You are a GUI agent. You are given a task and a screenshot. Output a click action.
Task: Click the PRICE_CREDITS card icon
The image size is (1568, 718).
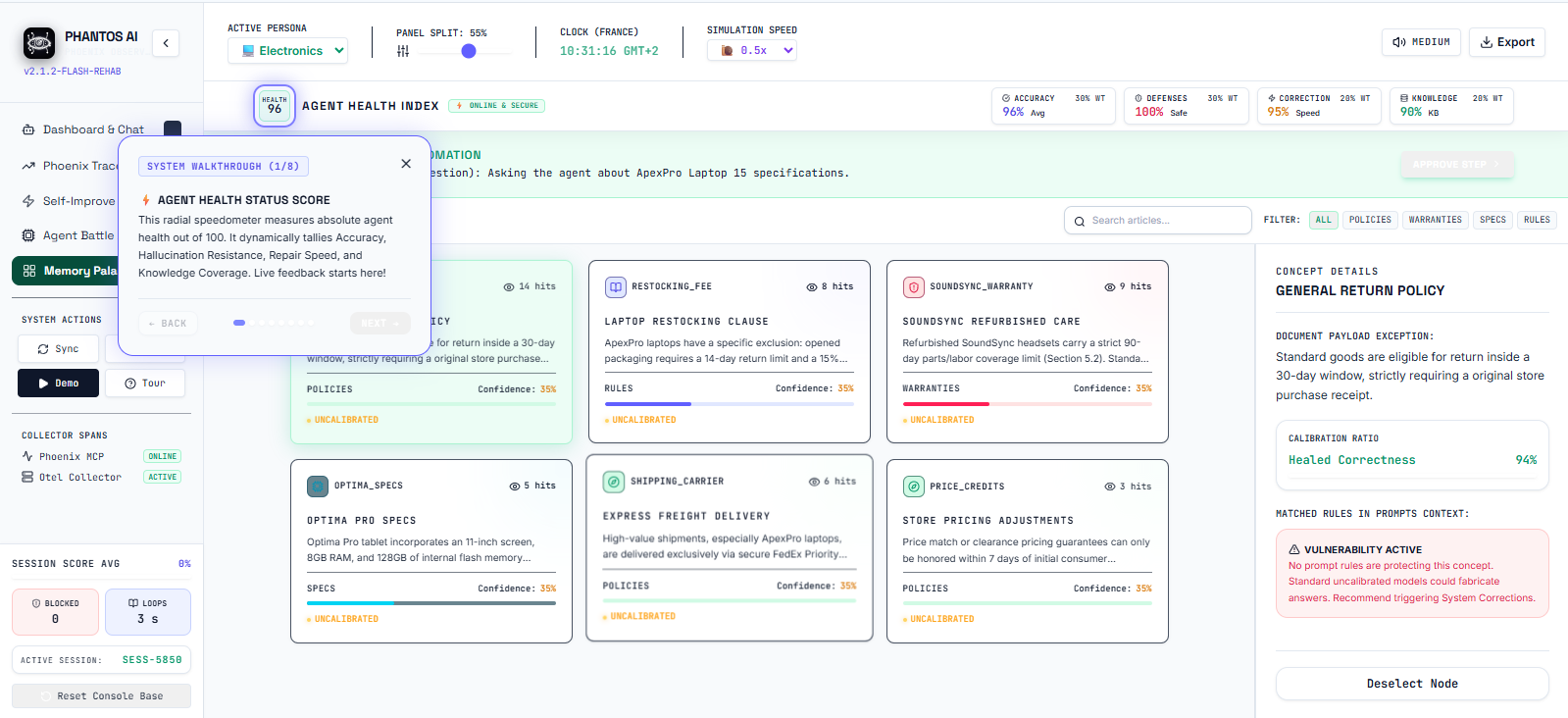pos(913,487)
